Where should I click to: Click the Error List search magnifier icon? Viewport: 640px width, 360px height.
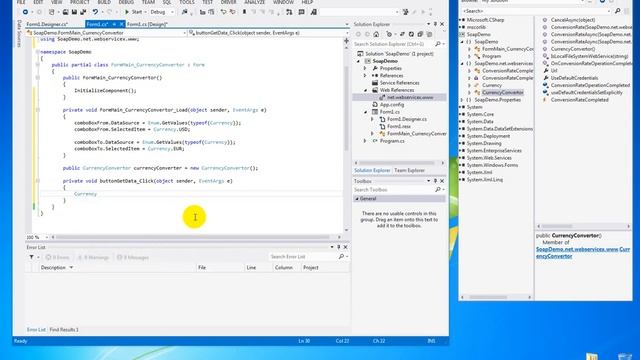341,257
